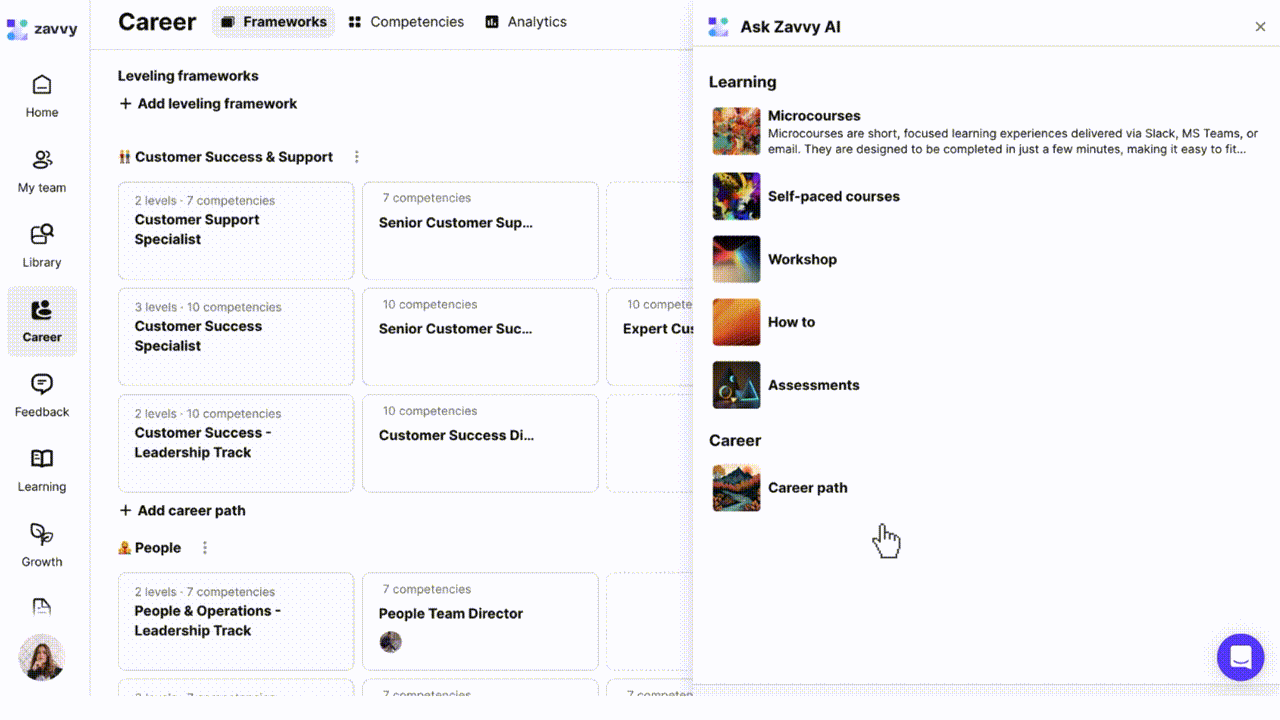Open the Customer Support Specialist card
This screenshot has height=720, width=1280.
[236, 231]
